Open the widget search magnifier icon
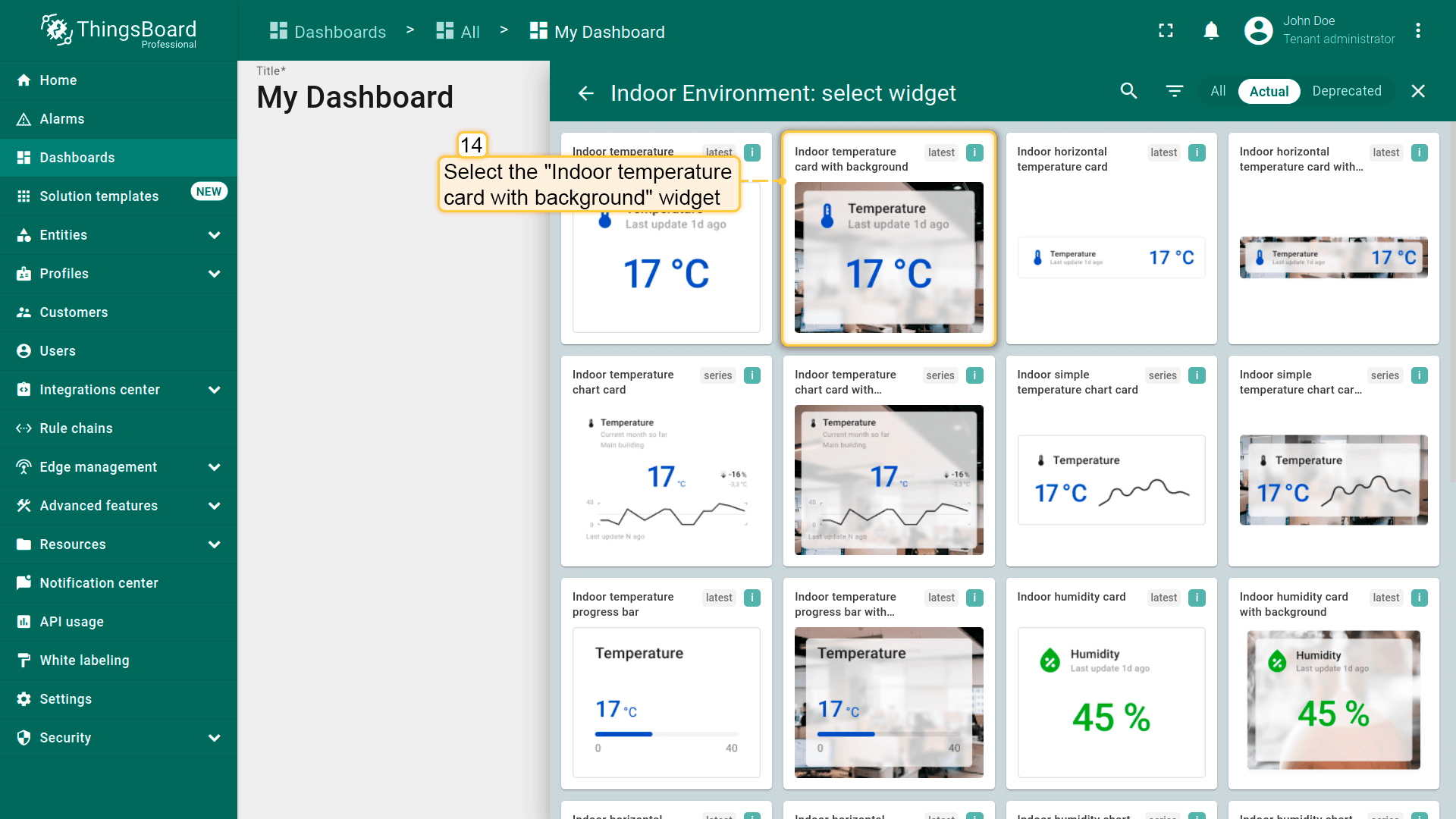This screenshot has width=1456, height=819. tap(1128, 91)
